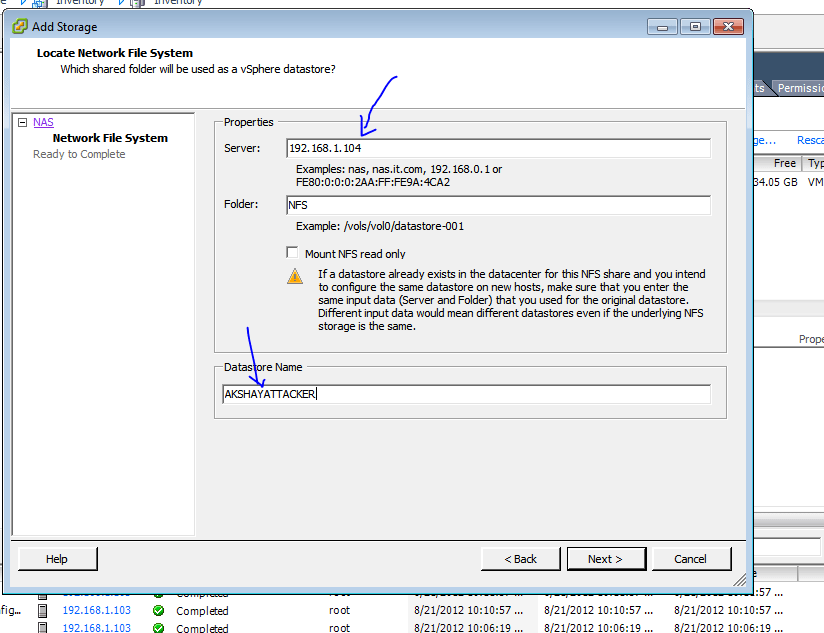This screenshot has width=824, height=633.
Task: Click the host icon beside first 192.168.1.103 task
Action: pos(41,611)
